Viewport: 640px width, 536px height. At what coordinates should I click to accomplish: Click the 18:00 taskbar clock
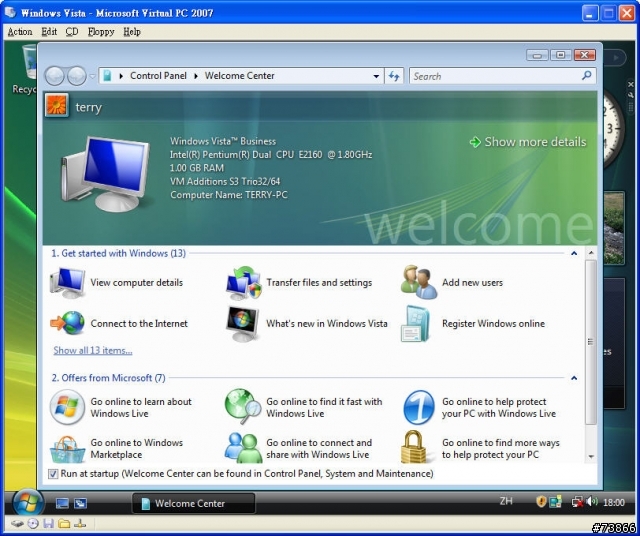click(613, 502)
